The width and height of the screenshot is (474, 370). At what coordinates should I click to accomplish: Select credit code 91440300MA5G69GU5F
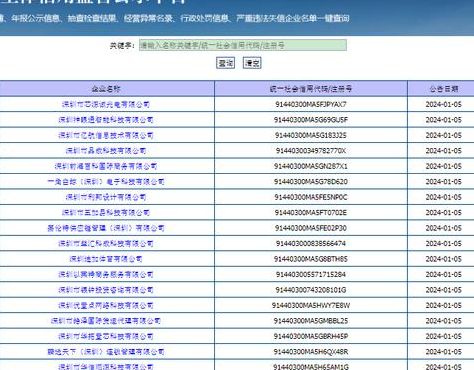pyautogui.click(x=311, y=120)
